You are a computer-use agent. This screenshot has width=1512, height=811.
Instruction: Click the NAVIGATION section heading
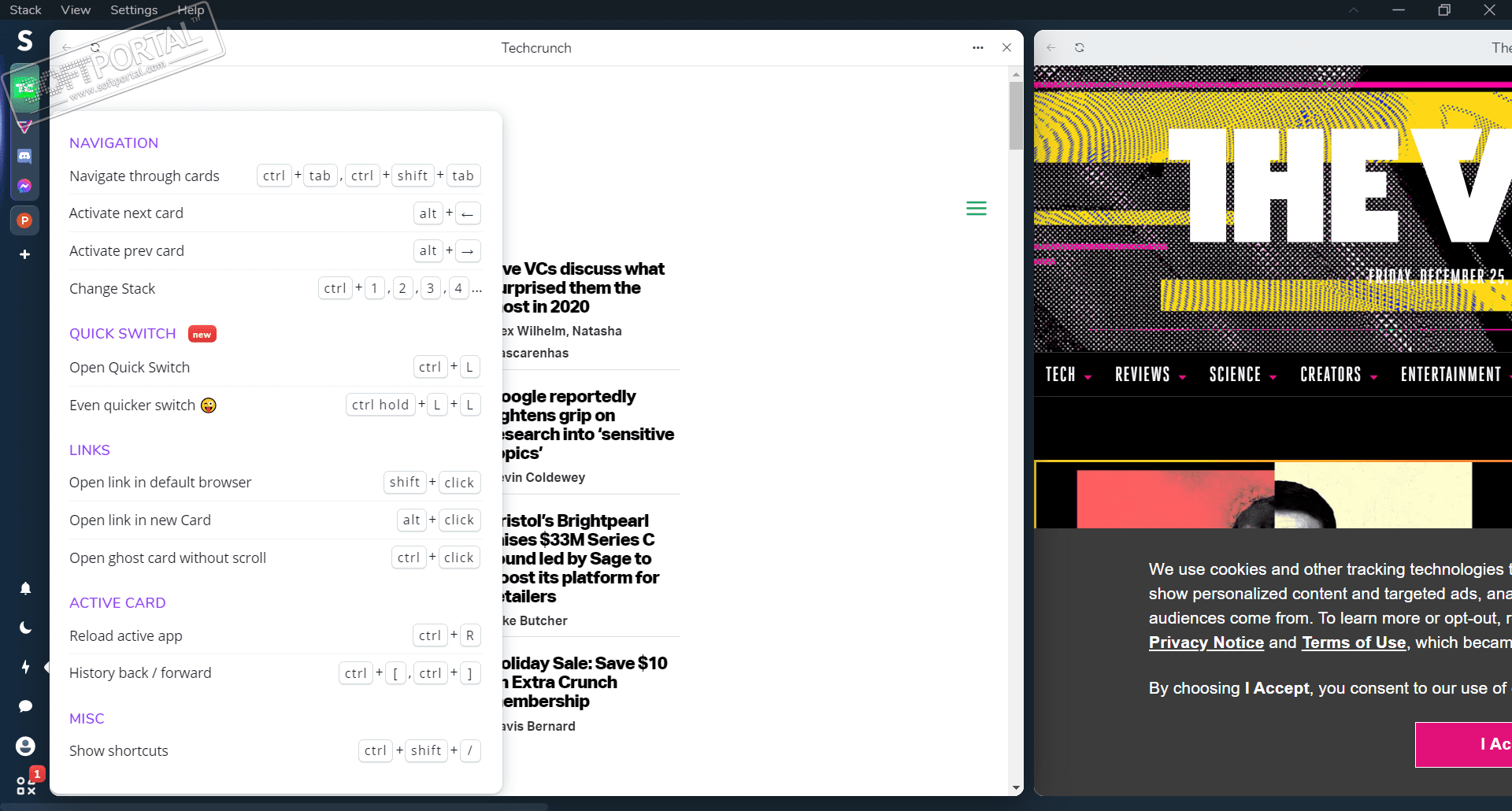coord(113,143)
